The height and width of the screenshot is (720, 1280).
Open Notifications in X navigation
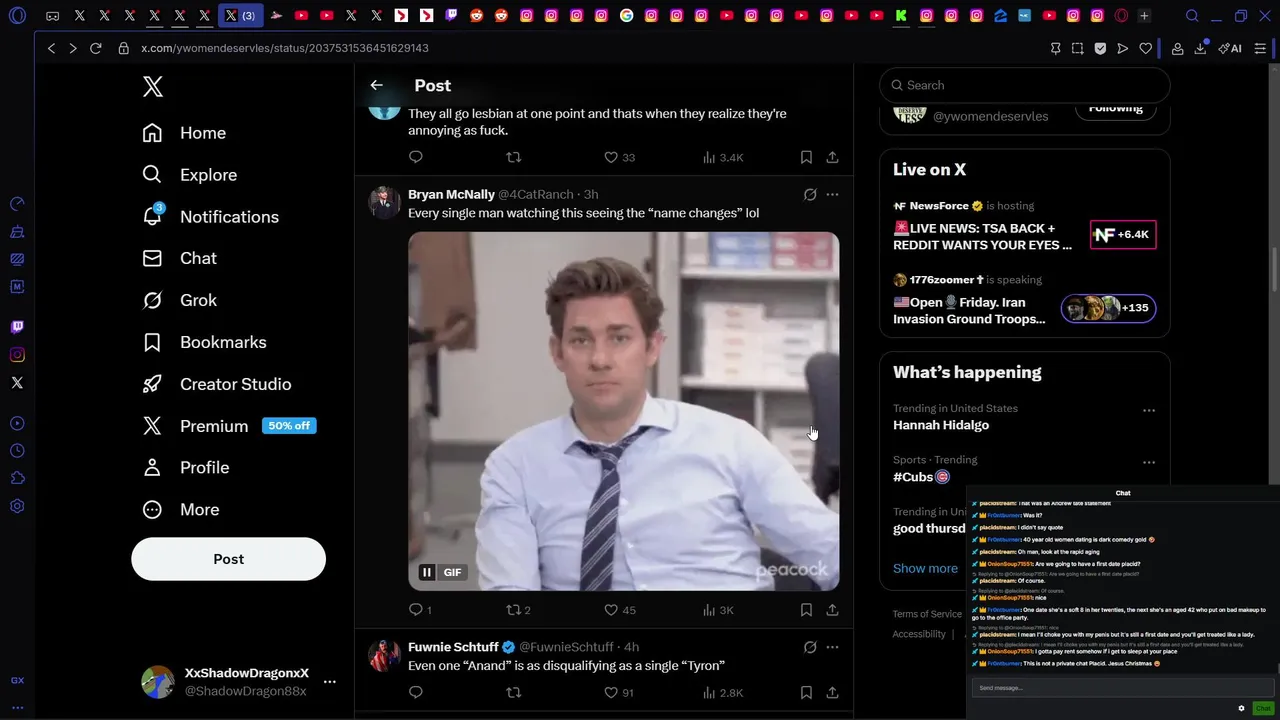pyautogui.click(x=211, y=217)
